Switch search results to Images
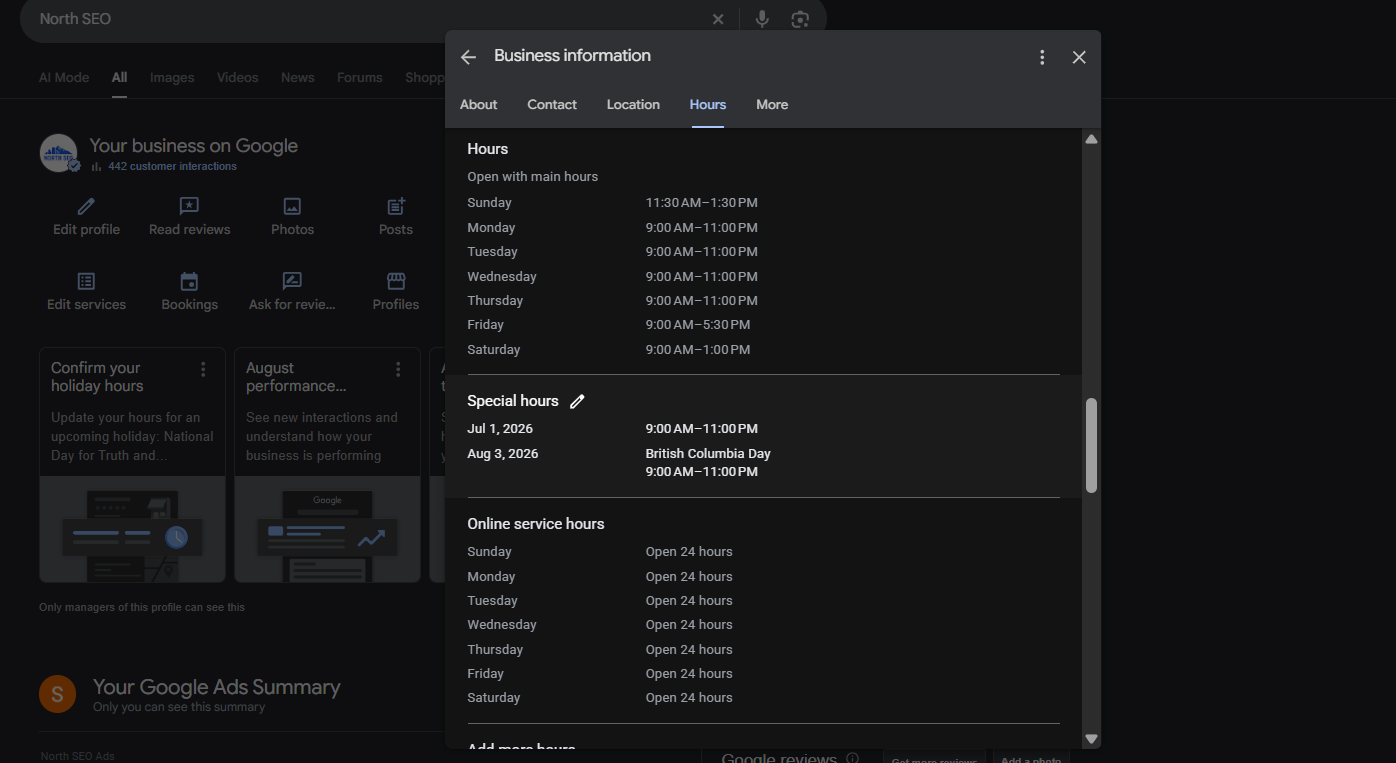This screenshot has width=1396, height=763. (172, 78)
